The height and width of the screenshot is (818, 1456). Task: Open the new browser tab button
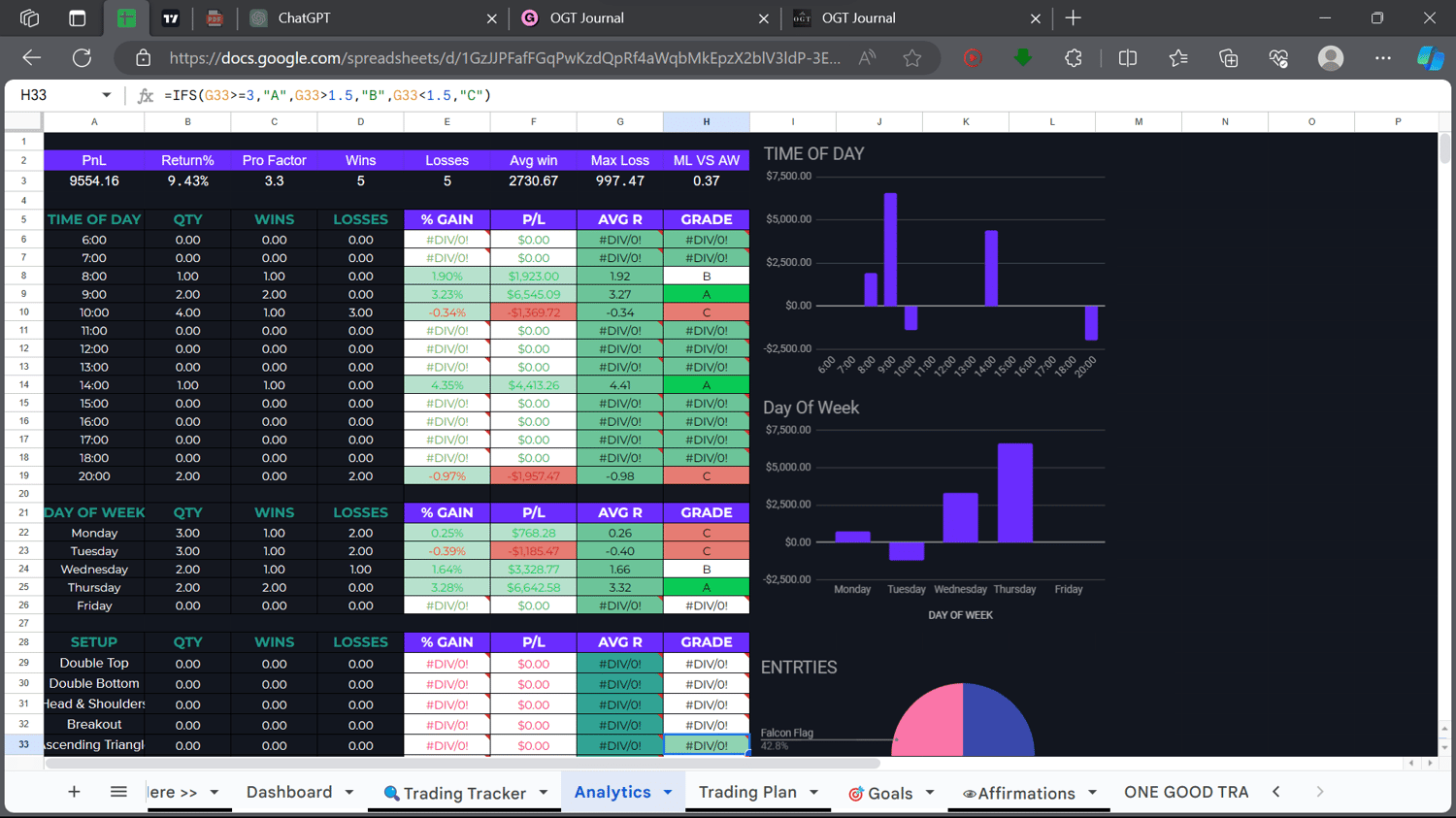pos(1073,17)
